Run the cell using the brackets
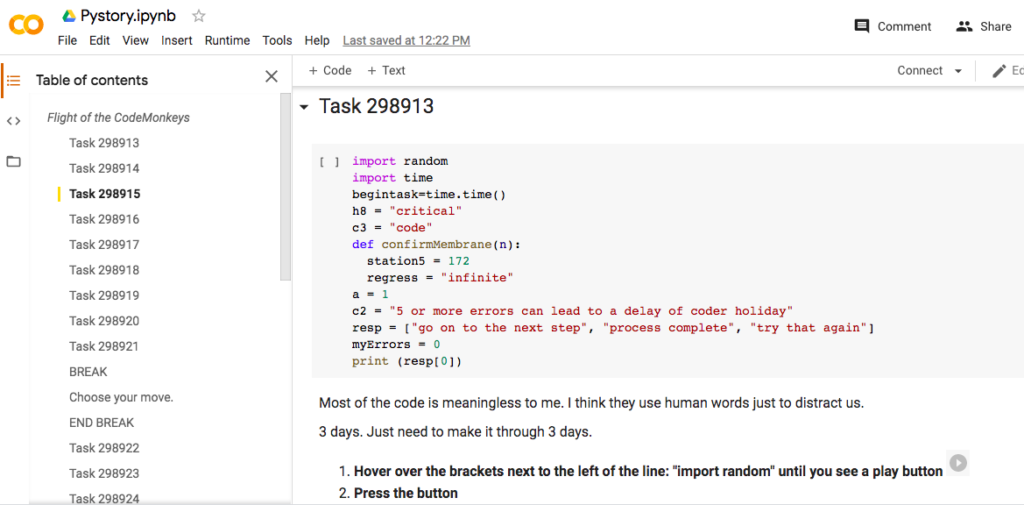Screen dimensions: 1024x505 (x=329, y=161)
